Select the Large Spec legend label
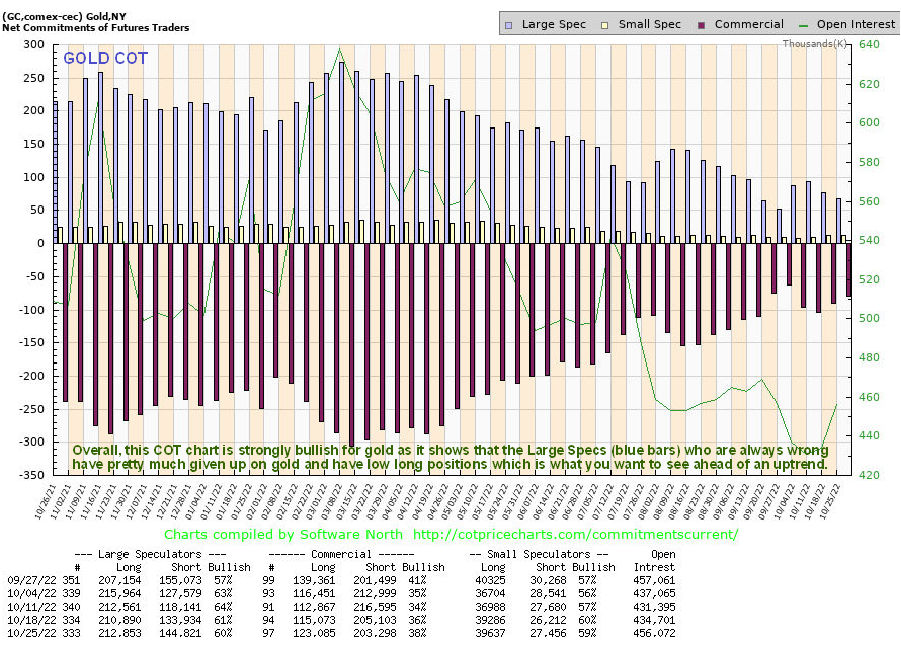901x646 pixels. pos(554,23)
